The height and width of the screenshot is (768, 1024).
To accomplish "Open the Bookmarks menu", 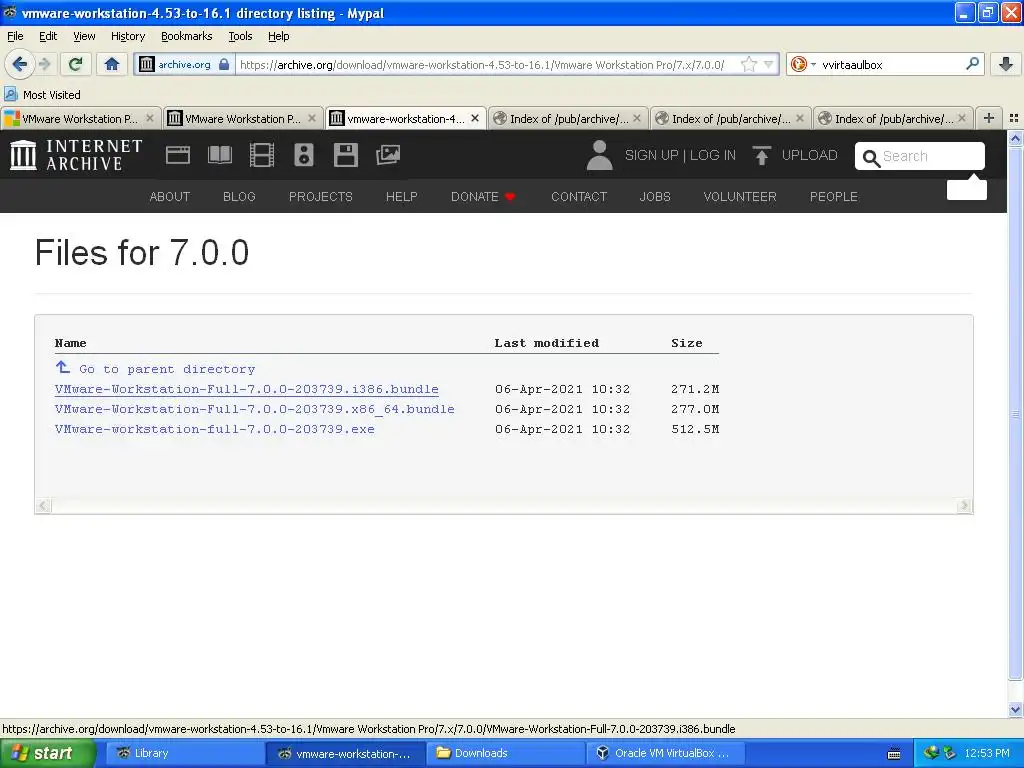I will 187,36.
